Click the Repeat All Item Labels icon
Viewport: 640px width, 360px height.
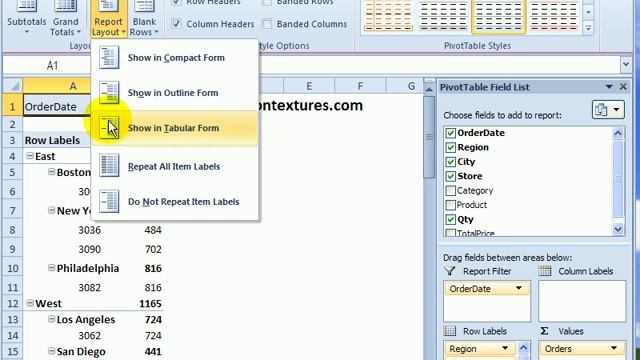coord(109,166)
